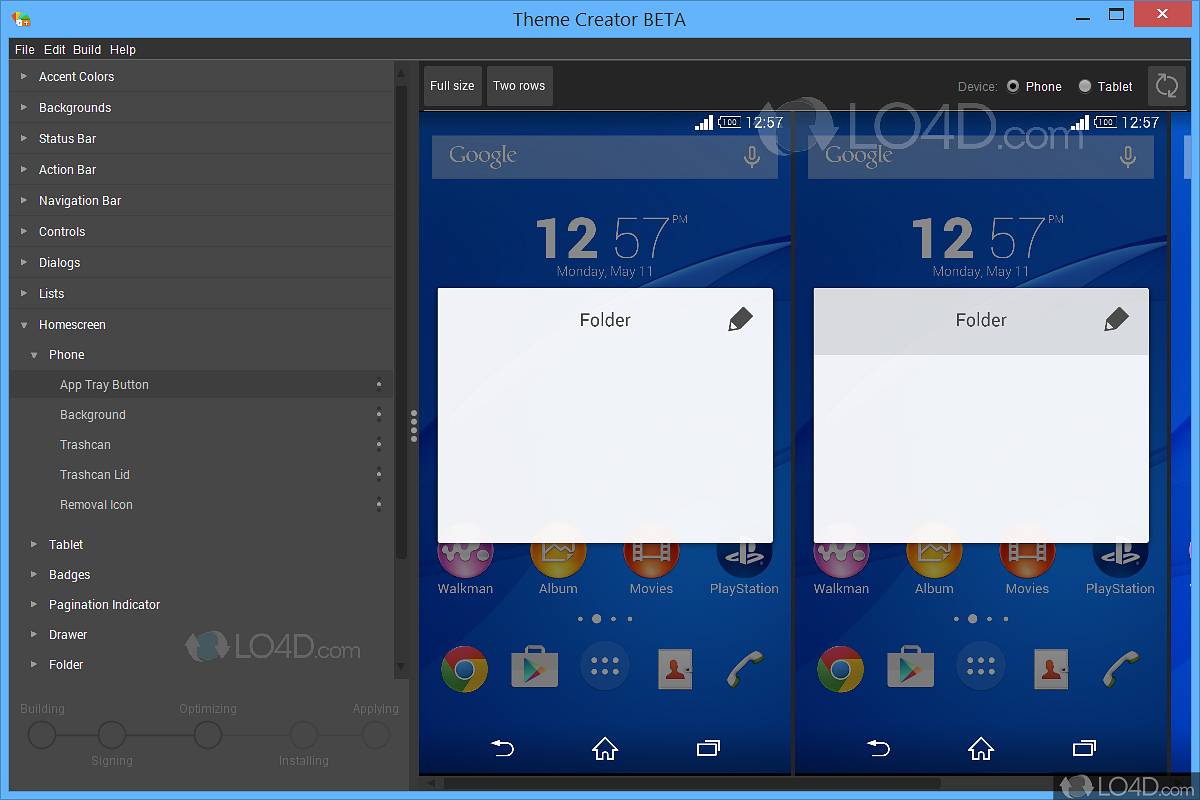Open Chrome from the preview dock
Image resolution: width=1200 pixels, height=800 pixels.
(x=465, y=668)
